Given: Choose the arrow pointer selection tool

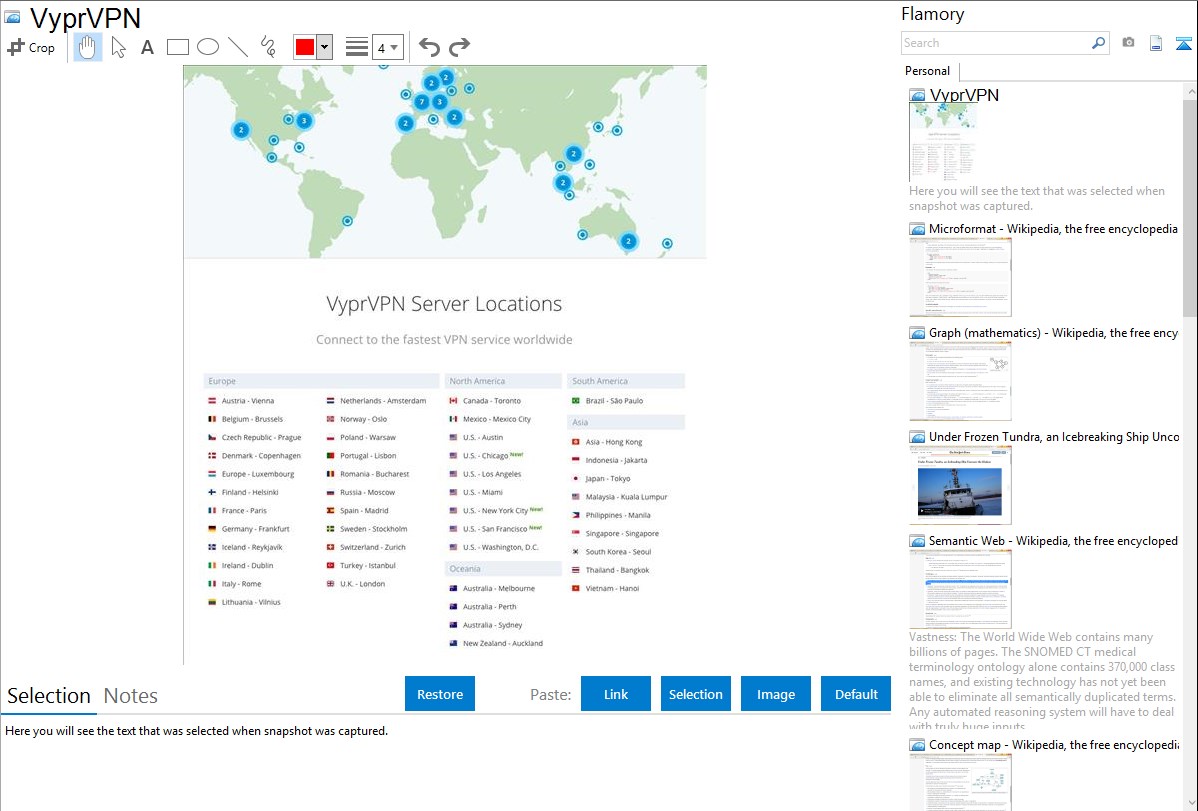Looking at the screenshot, I should click(x=118, y=47).
